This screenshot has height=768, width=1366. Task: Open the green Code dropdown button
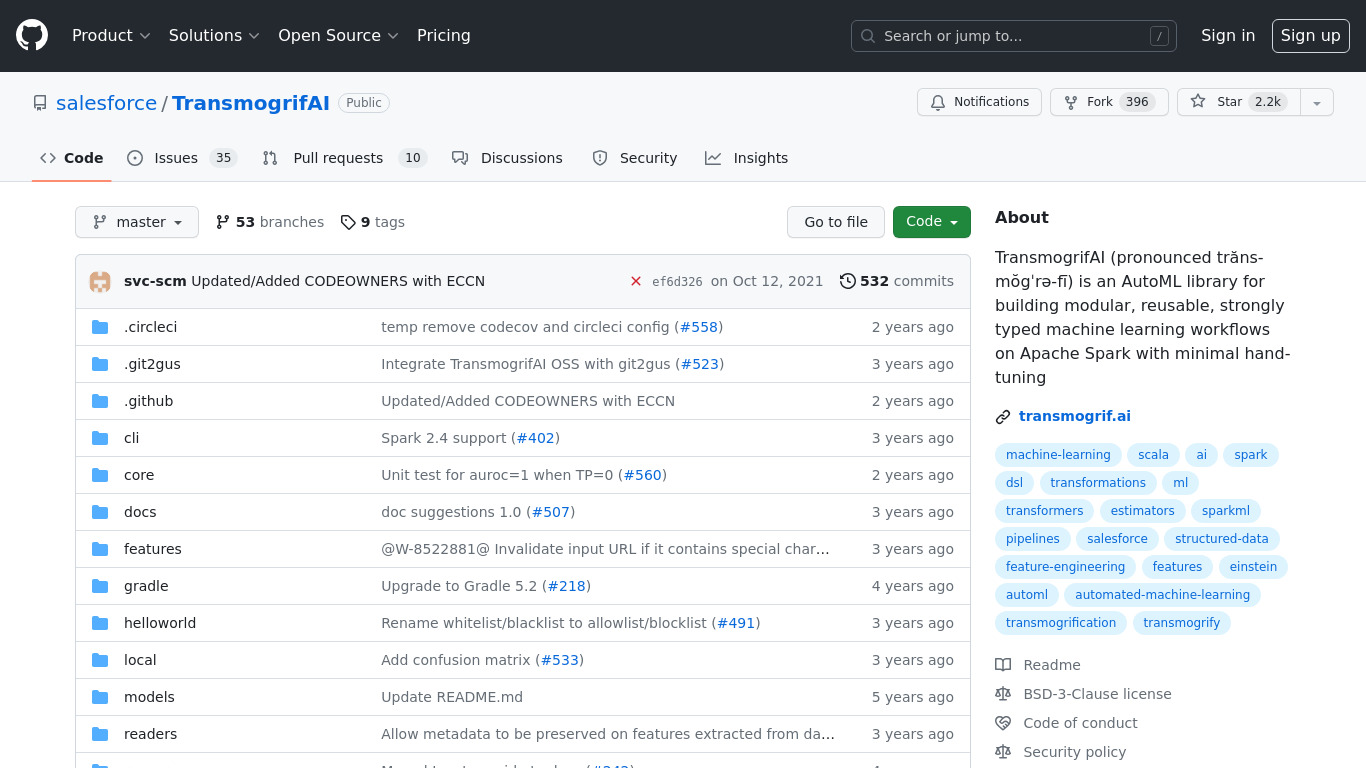(932, 222)
